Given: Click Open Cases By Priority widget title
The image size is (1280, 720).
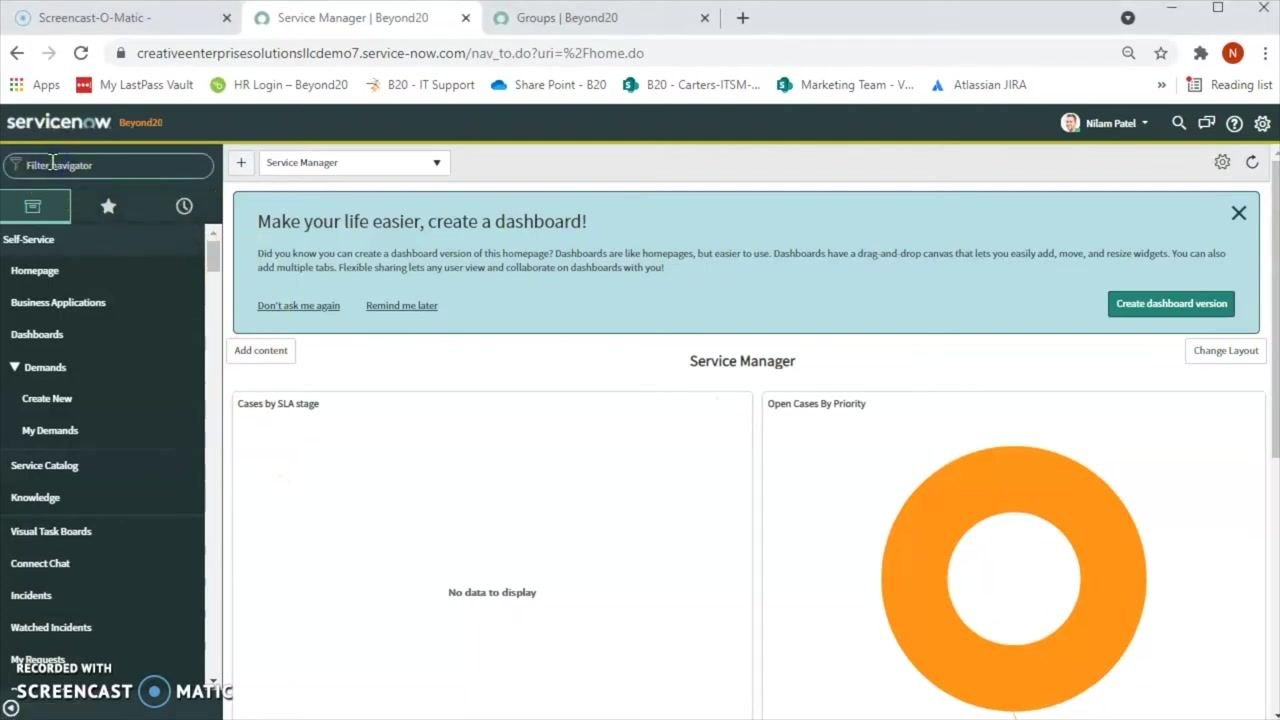Looking at the screenshot, I should coord(816,404).
